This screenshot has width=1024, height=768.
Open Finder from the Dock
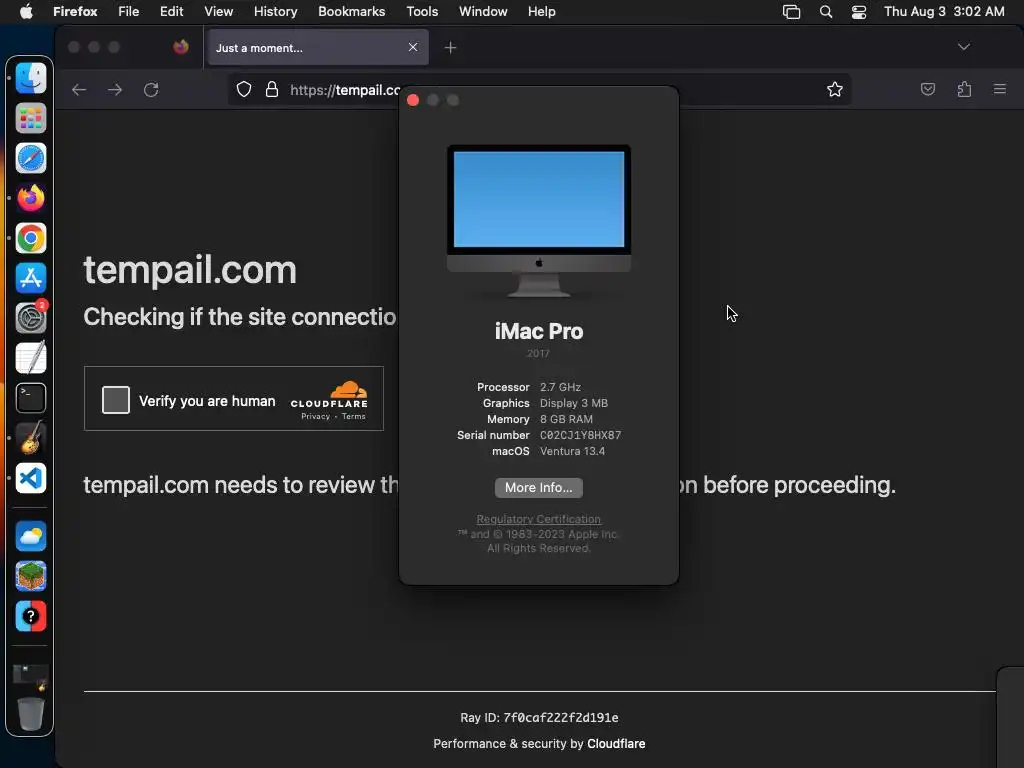31,78
